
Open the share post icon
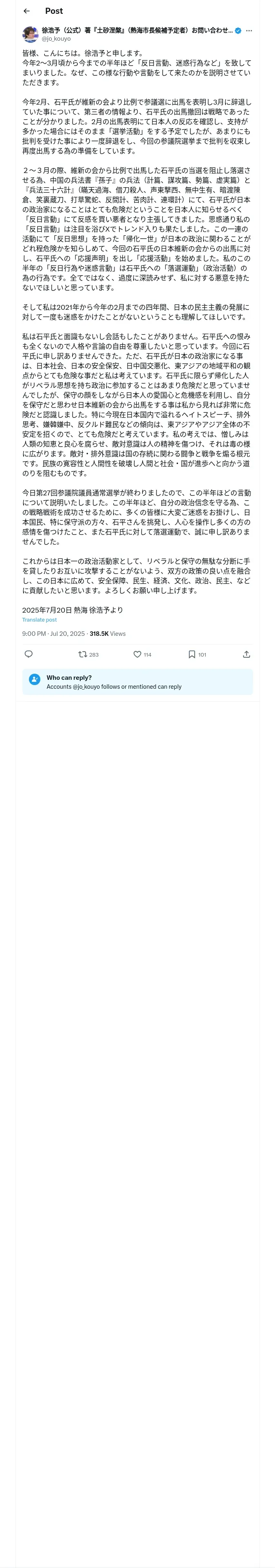pos(246,654)
